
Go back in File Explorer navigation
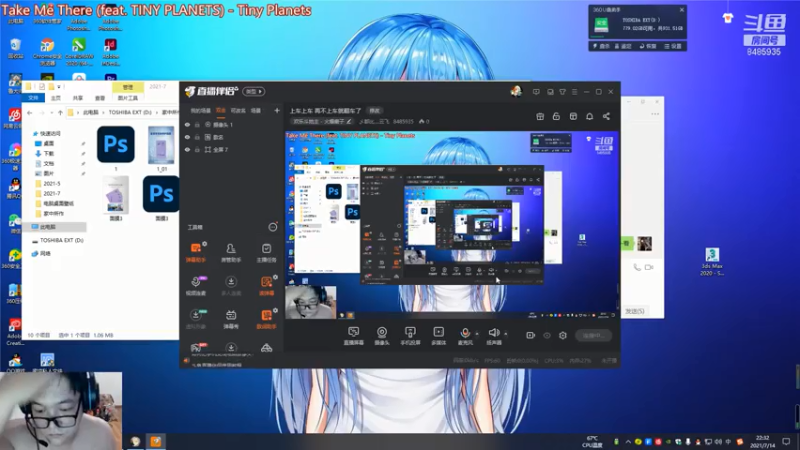tap(30, 112)
